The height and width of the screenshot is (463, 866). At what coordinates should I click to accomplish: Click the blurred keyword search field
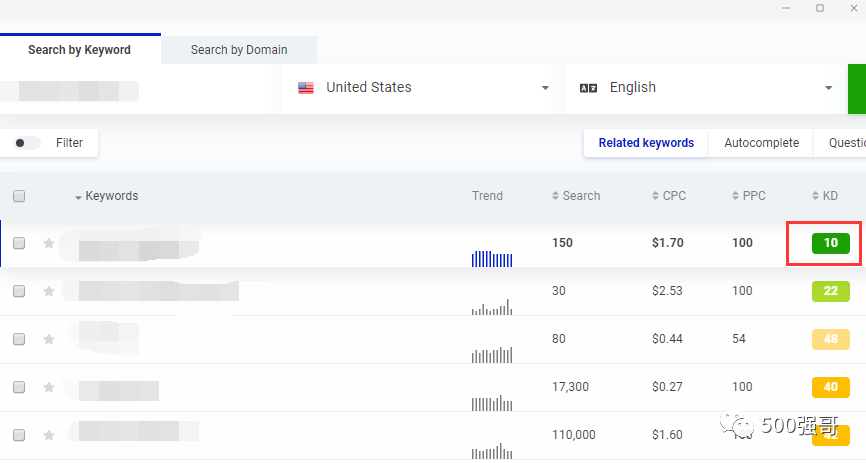pyautogui.click(x=70, y=89)
